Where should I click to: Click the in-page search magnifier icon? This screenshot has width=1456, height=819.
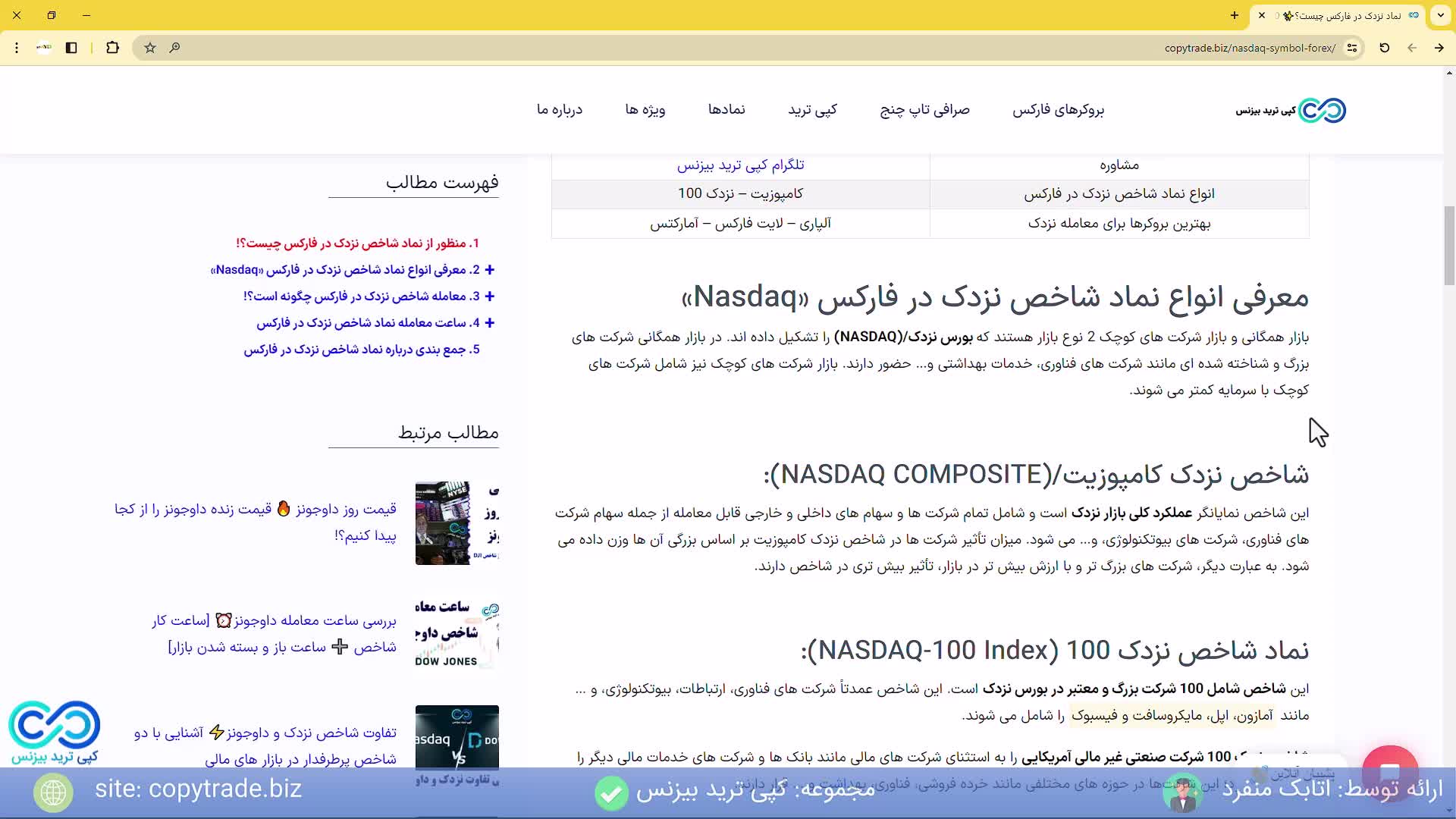(x=174, y=48)
